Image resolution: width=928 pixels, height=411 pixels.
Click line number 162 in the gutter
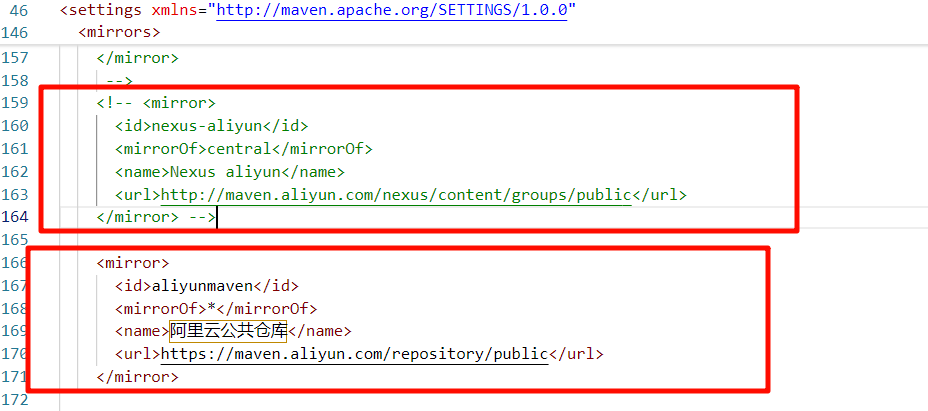tap(15, 171)
